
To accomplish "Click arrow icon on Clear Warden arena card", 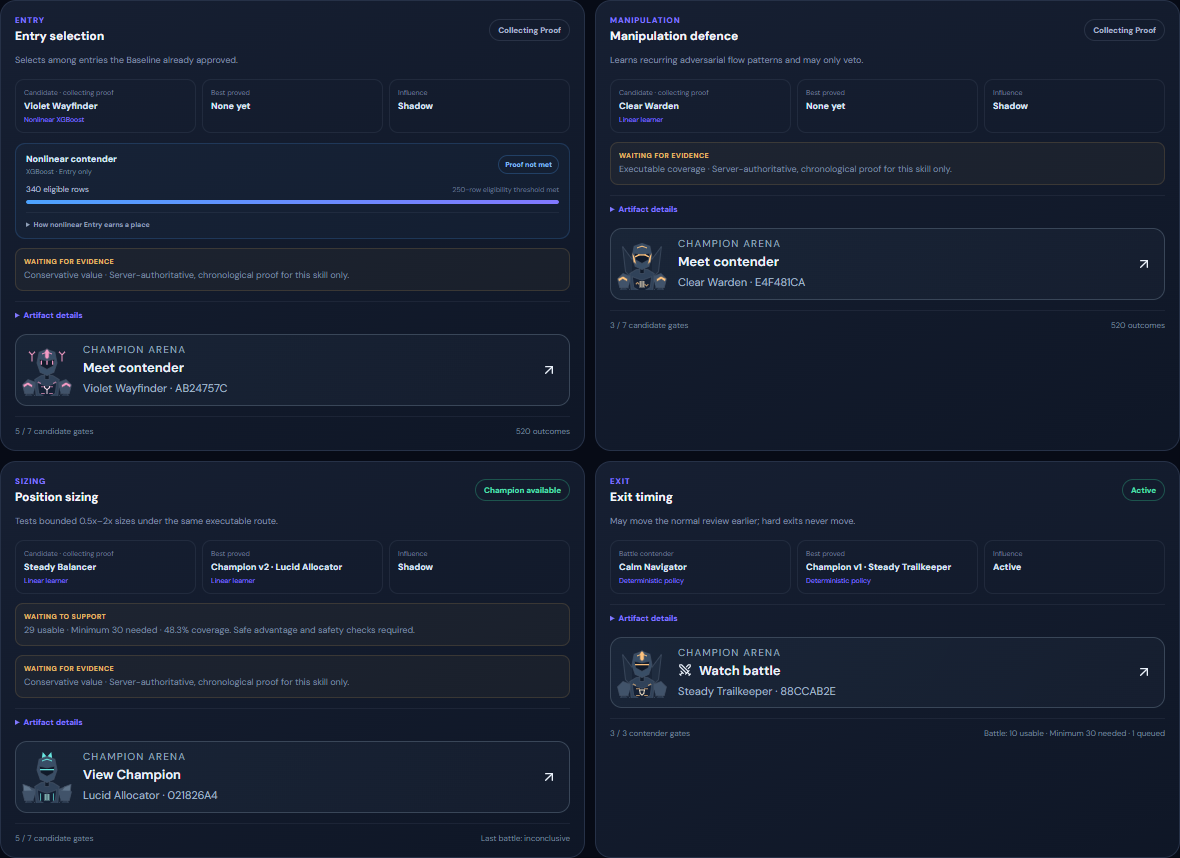I will [x=1144, y=264].
